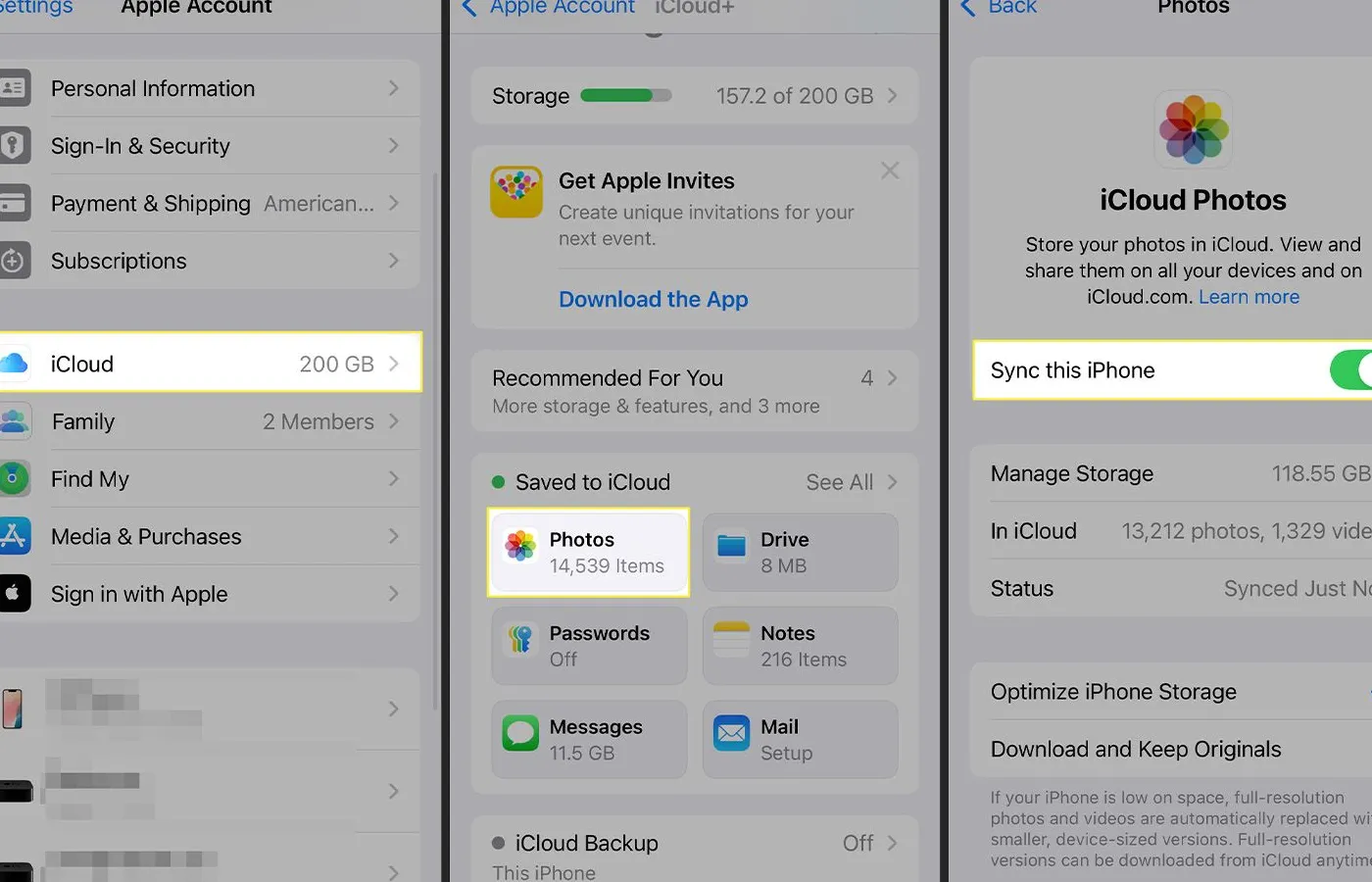Tap See All in Saved to iCloud
Screen dimensions: 1372x882
click(839, 482)
